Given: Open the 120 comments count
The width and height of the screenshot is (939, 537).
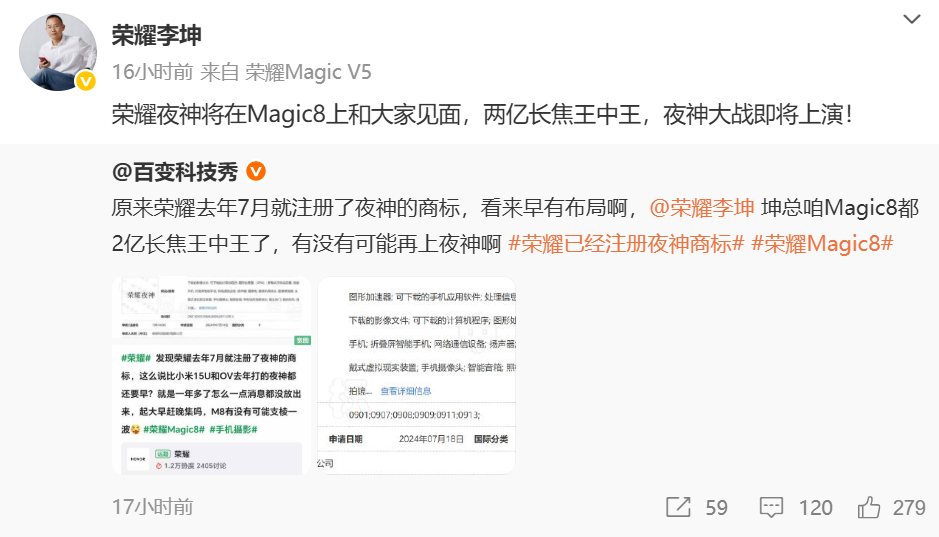Looking at the screenshot, I should [x=816, y=508].
